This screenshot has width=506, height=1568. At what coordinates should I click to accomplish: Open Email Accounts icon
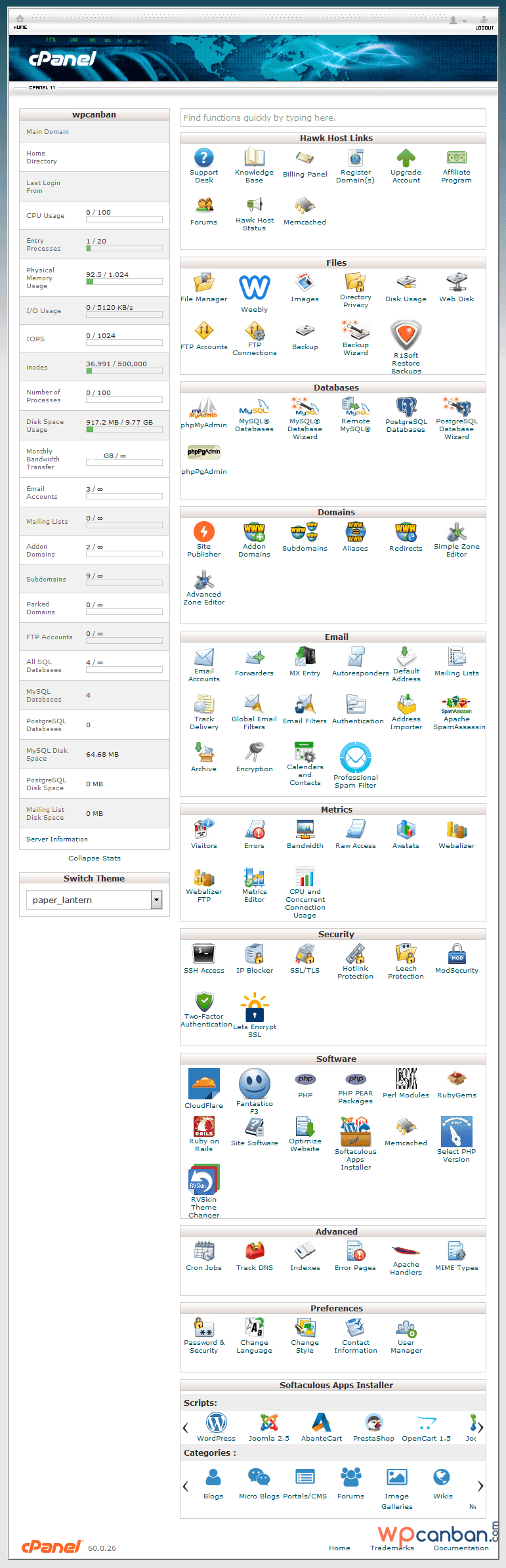[204, 656]
